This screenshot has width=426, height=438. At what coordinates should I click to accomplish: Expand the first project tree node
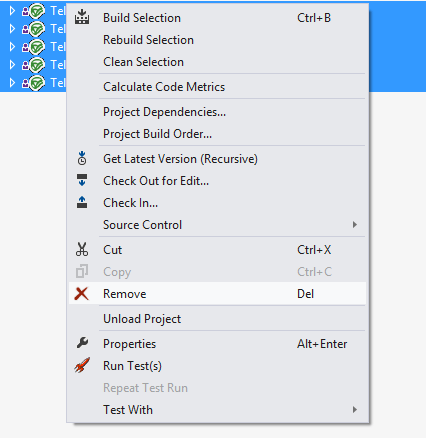[x=12, y=11]
